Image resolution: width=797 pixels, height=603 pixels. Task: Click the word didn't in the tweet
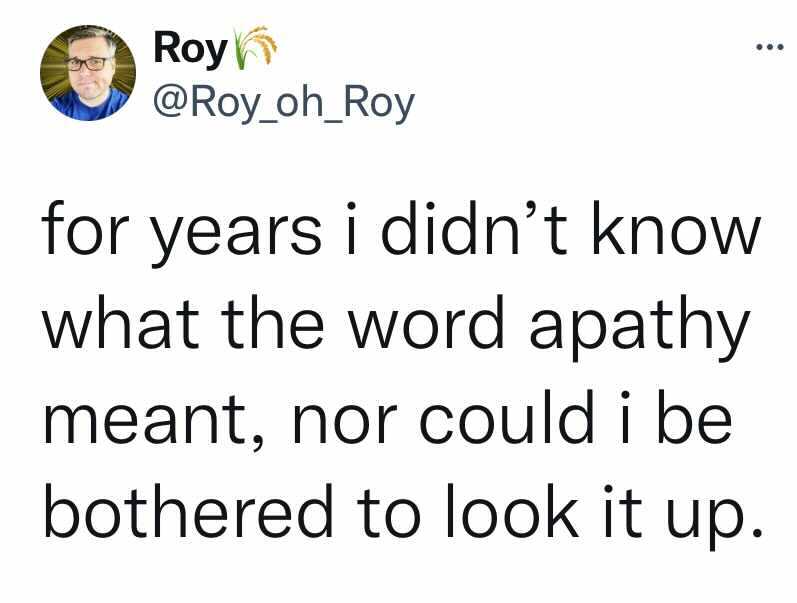coord(474,227)
